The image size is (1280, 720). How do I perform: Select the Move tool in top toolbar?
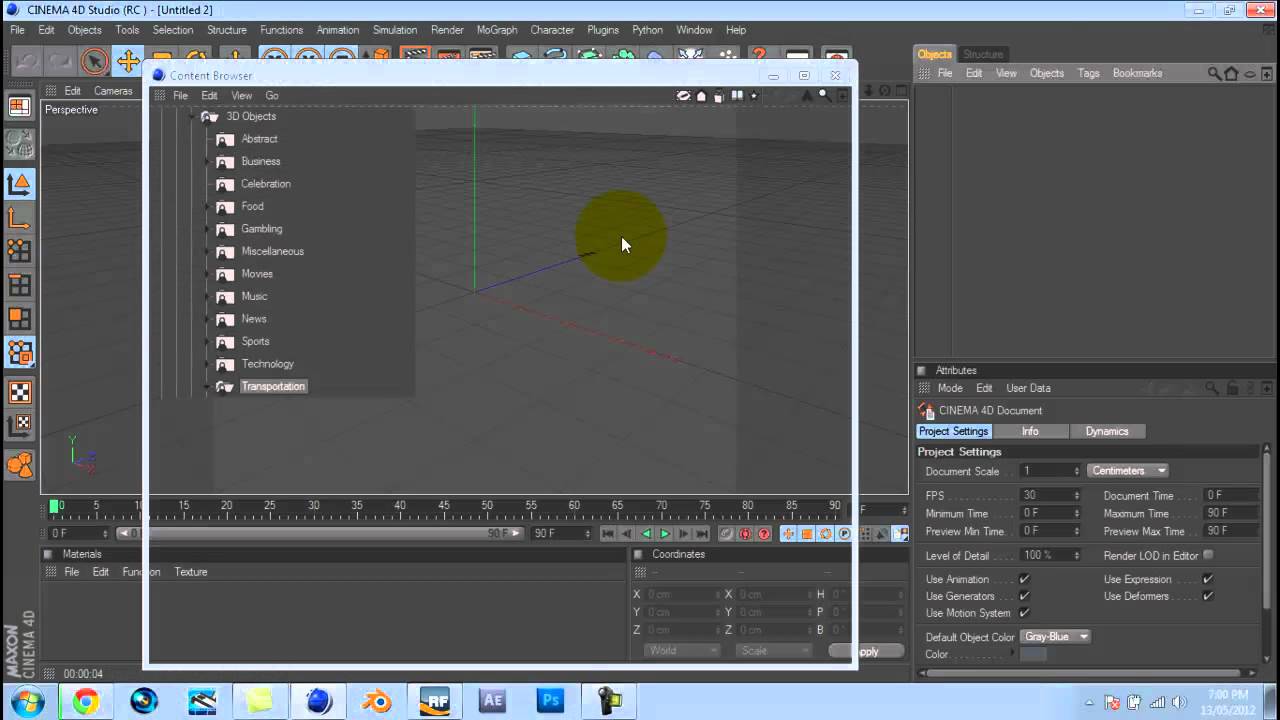(128, 62)
